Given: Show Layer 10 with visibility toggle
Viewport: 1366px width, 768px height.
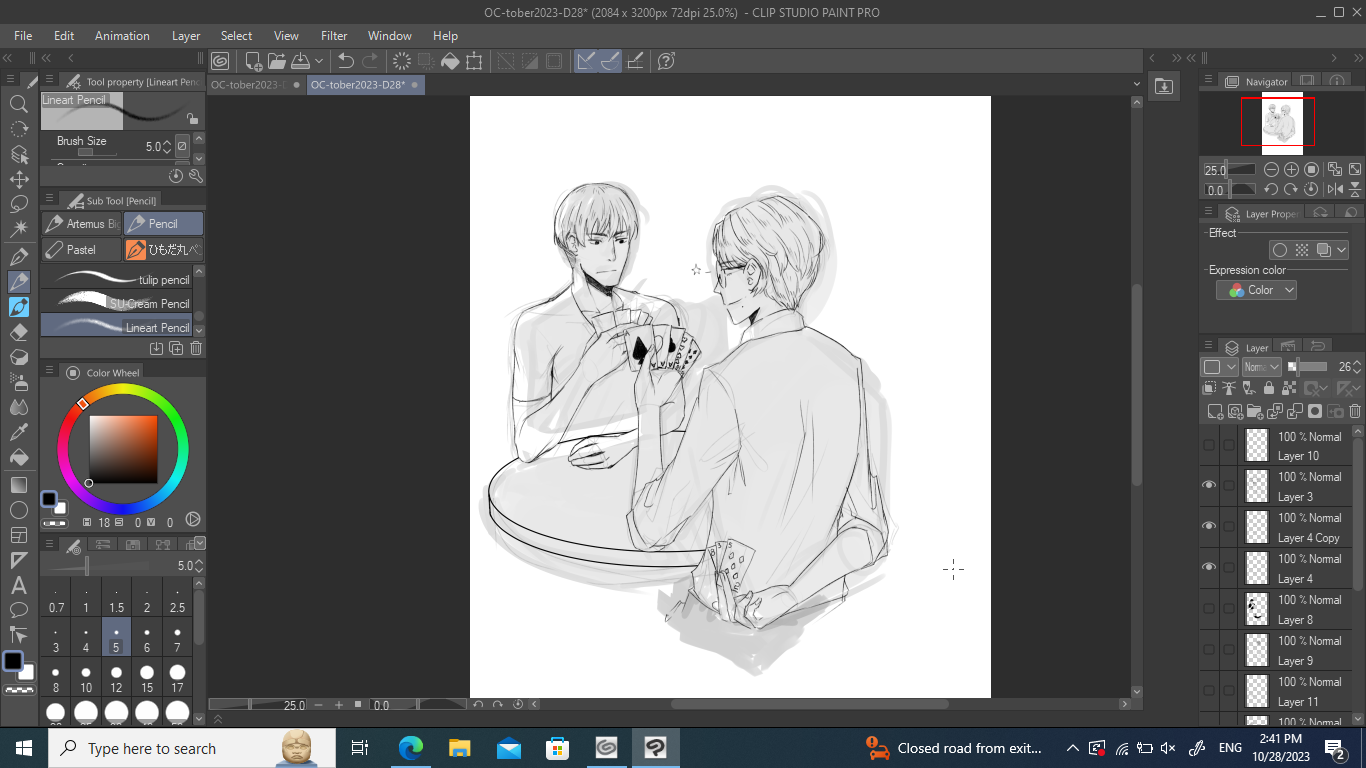Looking at the screenshot, I should pos(1209,445).
